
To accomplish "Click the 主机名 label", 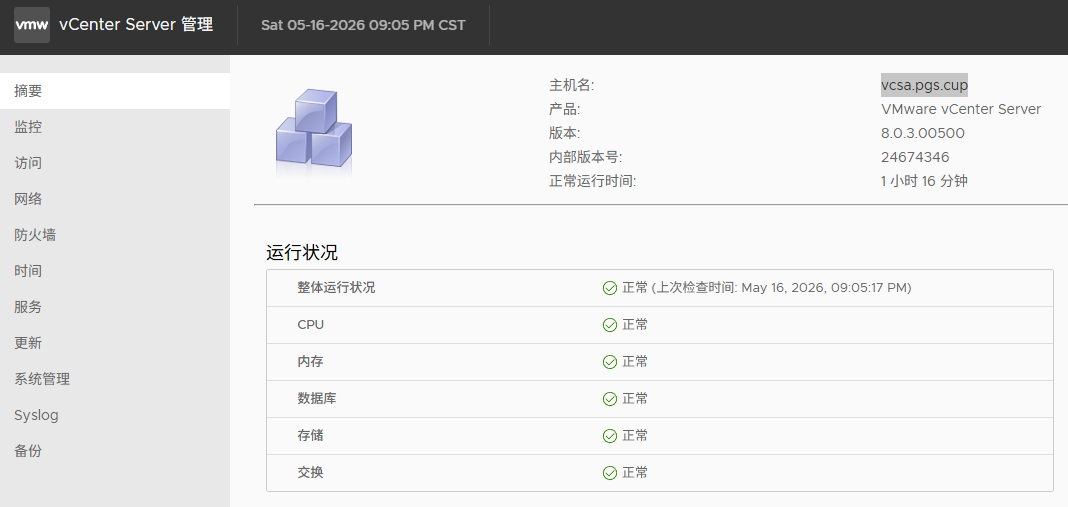I will pos(571,85).
